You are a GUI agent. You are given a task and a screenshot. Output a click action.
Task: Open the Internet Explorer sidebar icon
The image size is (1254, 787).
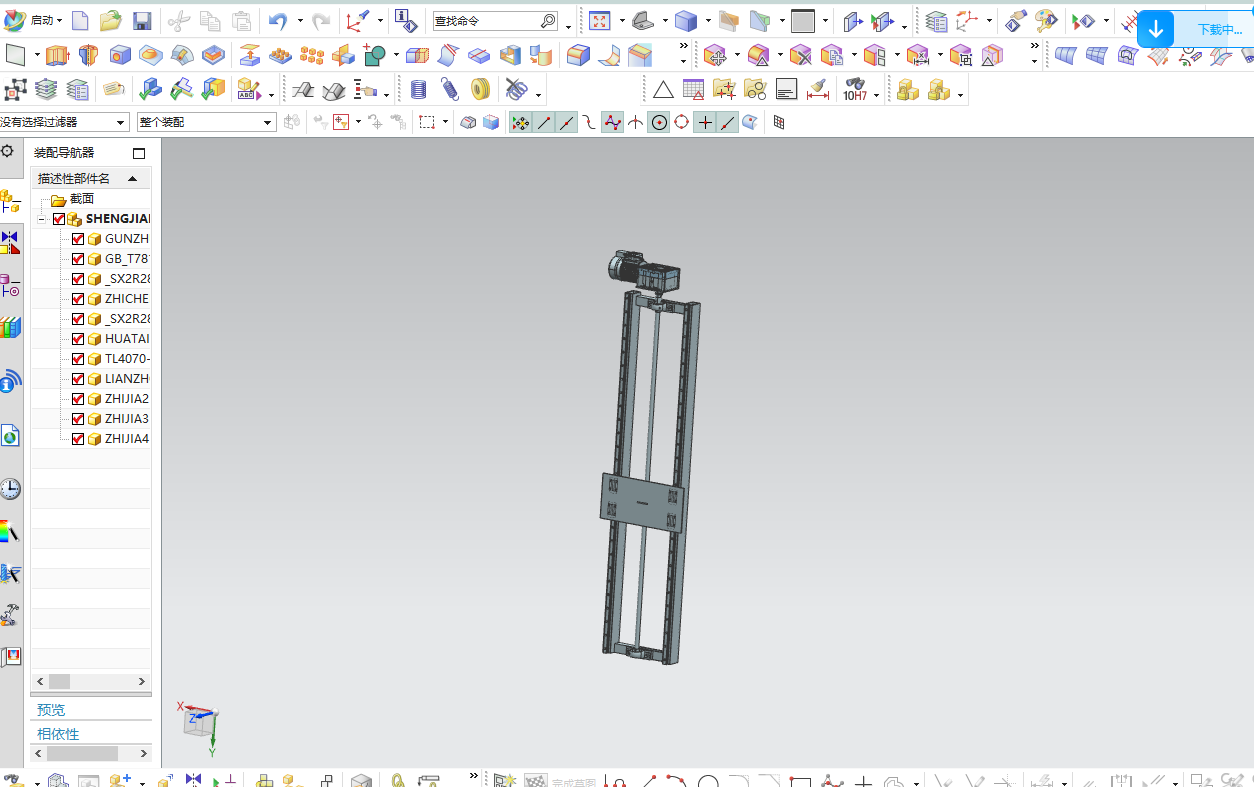(10, 435)
